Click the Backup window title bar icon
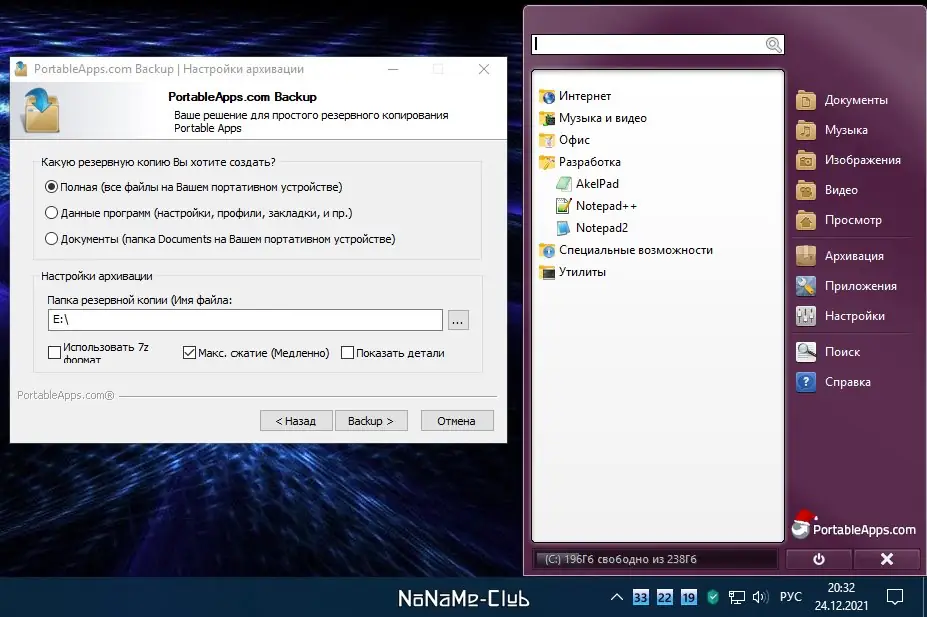This screenshot has height=617, width=927. pyautogui.click(x=21, y=69)
